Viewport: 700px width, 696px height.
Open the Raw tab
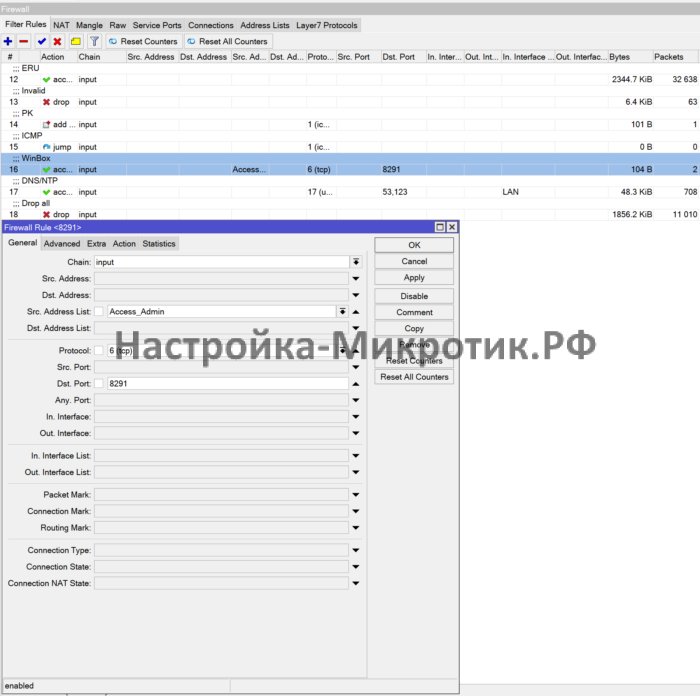[x=118, y=25]
